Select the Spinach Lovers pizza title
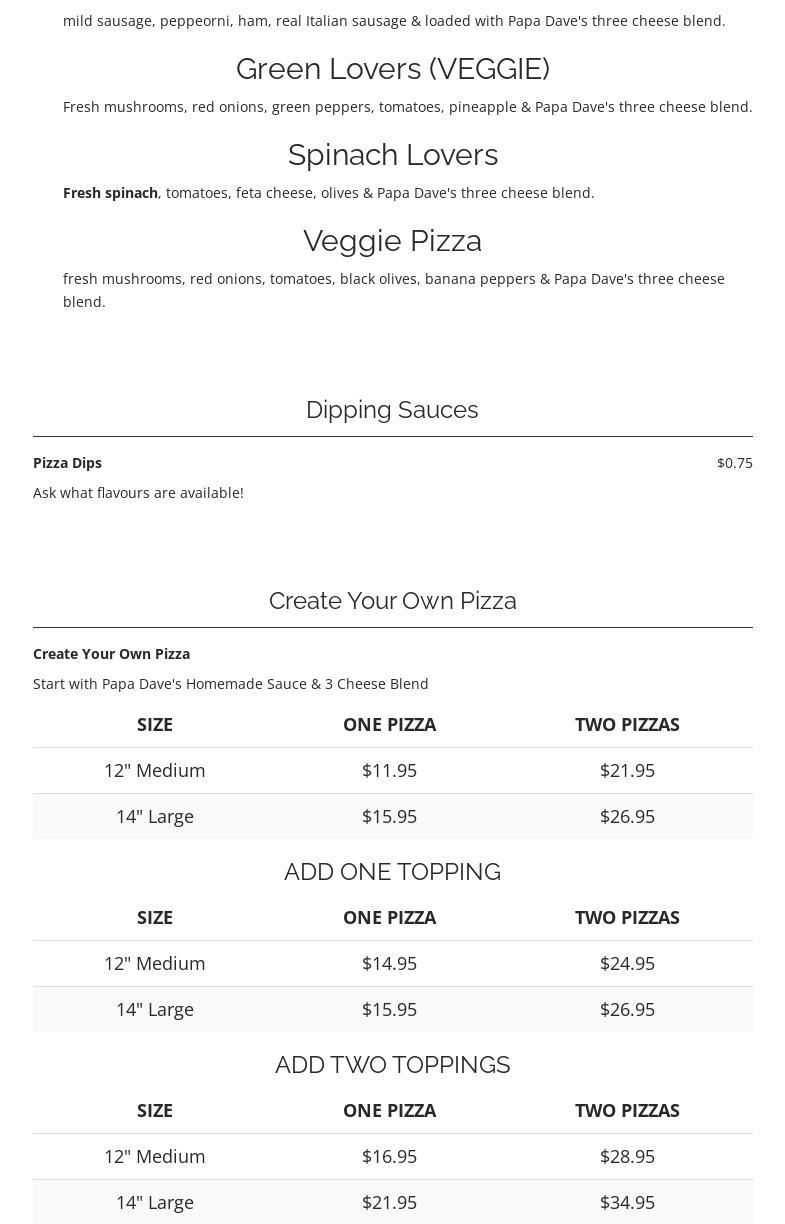Image resolution: width=785 pixels, height=1224 pixels. (392, 155)
